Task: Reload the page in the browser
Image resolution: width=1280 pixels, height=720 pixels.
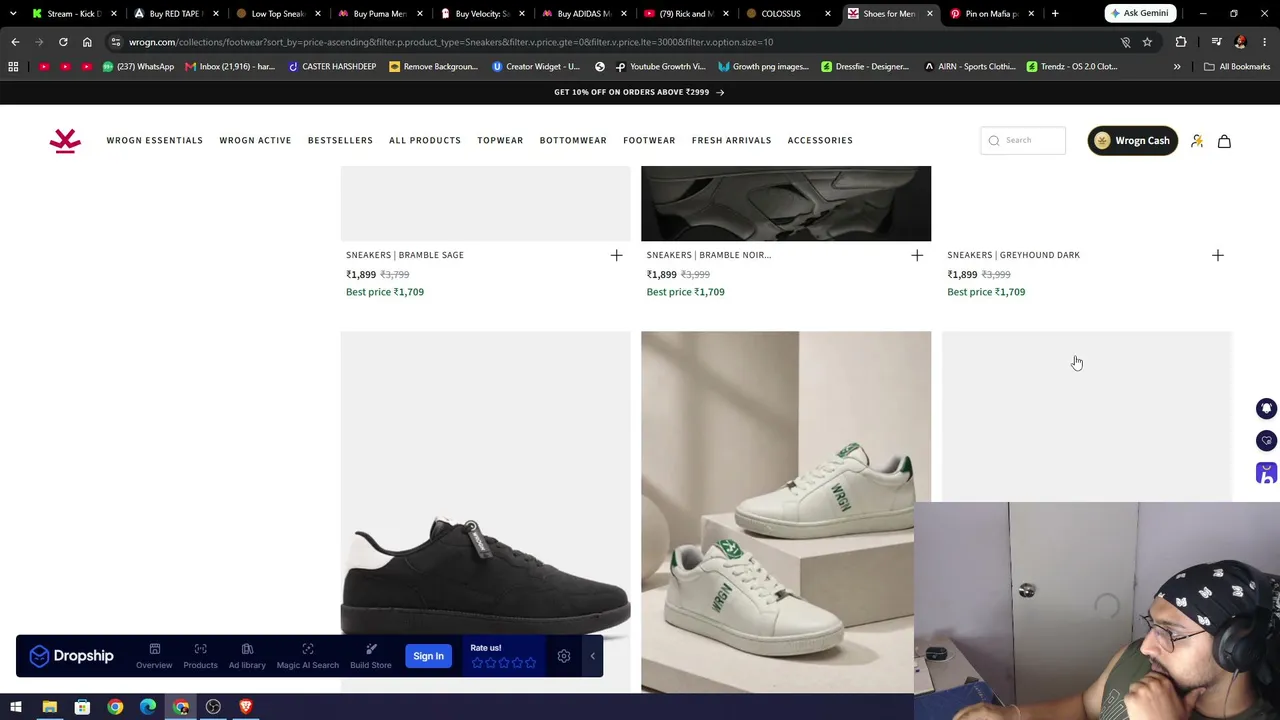Action: [63, 42]
